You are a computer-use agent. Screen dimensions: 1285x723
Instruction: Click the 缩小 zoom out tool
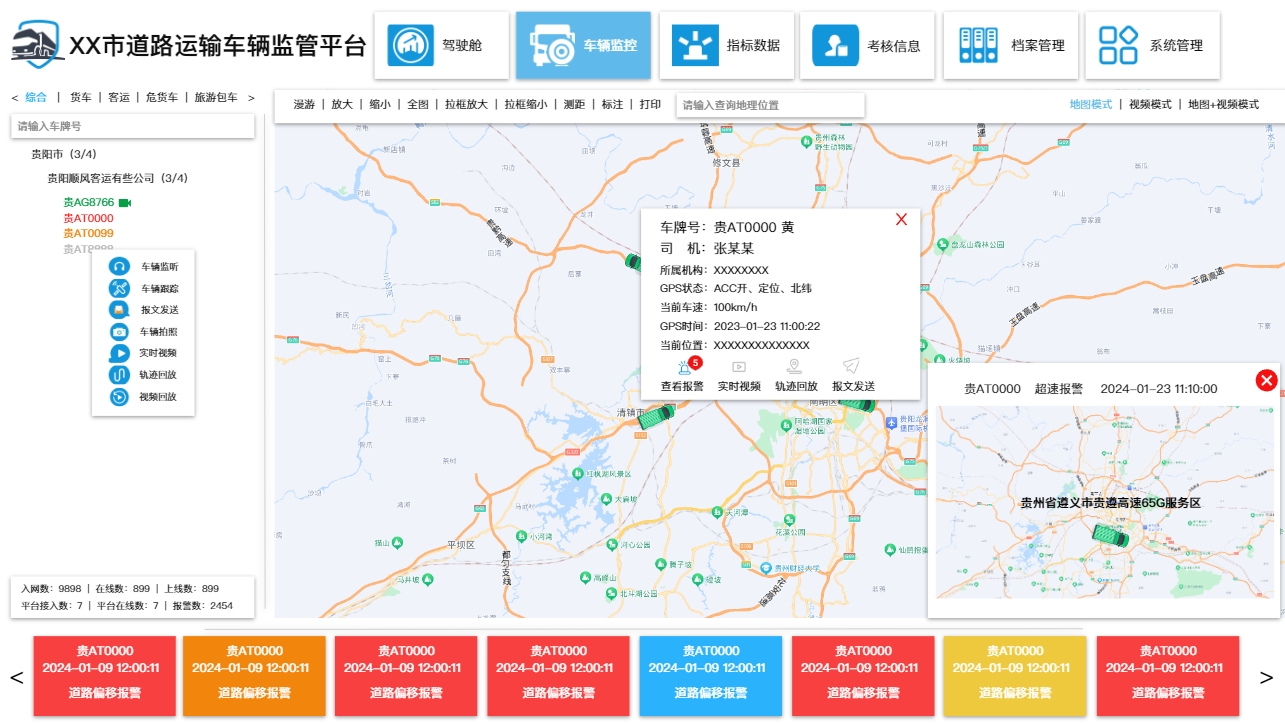pyautogui.click(x=380, y=104)
